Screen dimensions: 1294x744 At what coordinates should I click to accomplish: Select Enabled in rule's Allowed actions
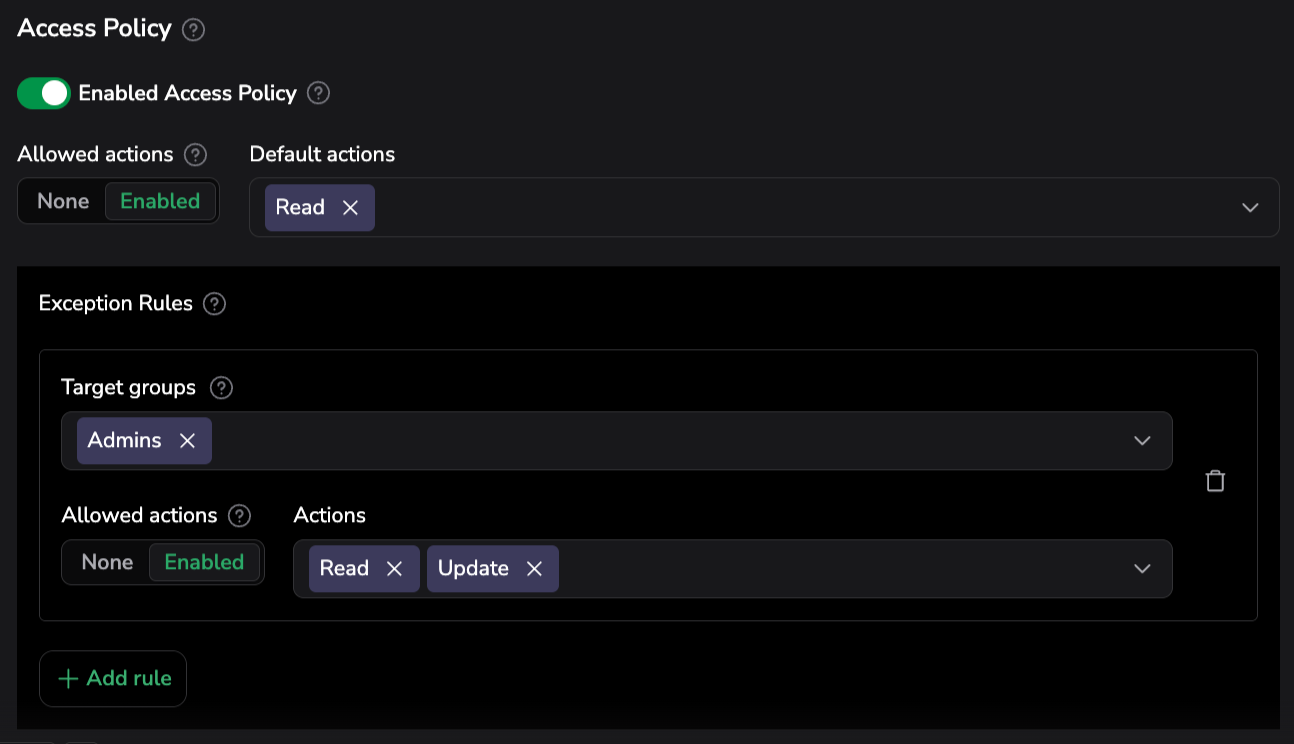tap(204, 562)
